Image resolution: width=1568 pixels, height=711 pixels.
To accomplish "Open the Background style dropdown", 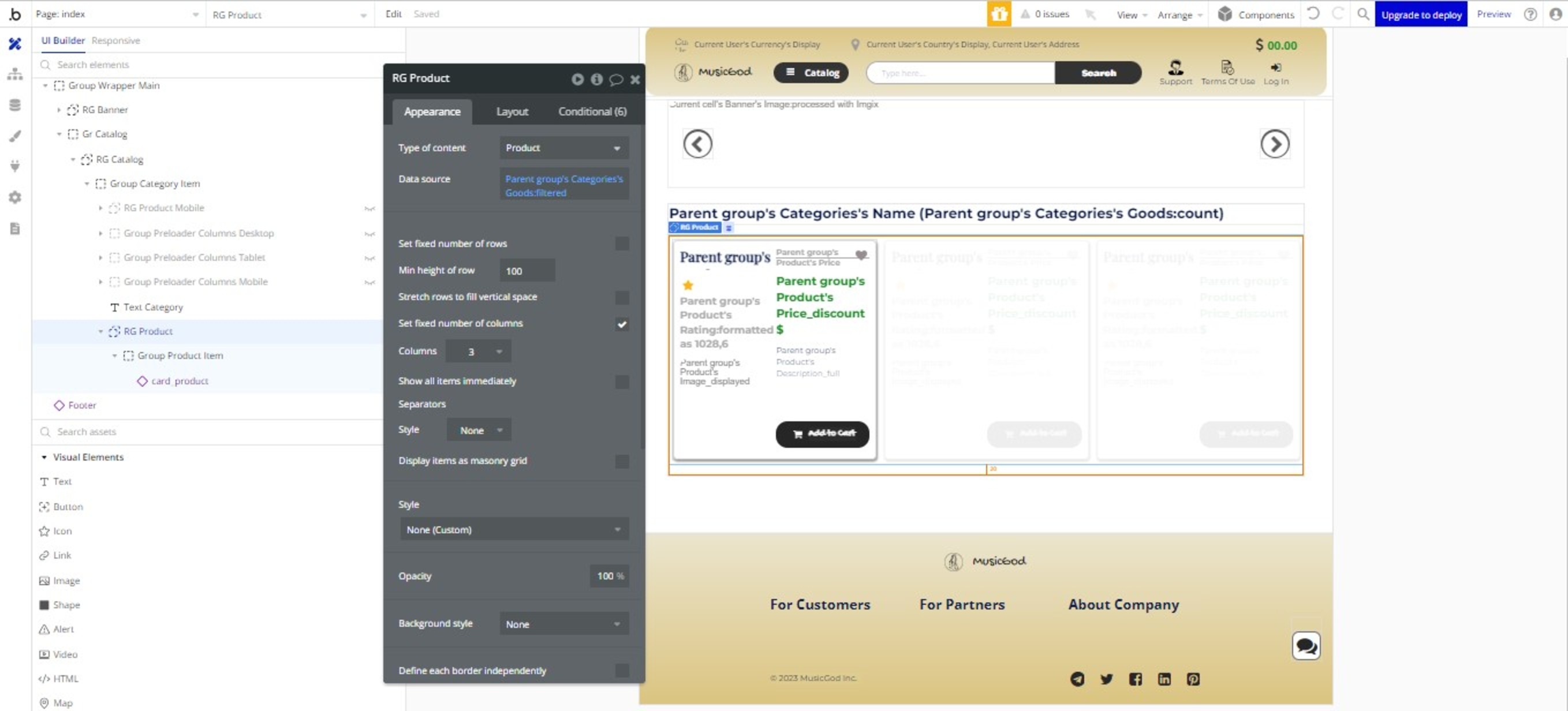I will coord(563,624).
